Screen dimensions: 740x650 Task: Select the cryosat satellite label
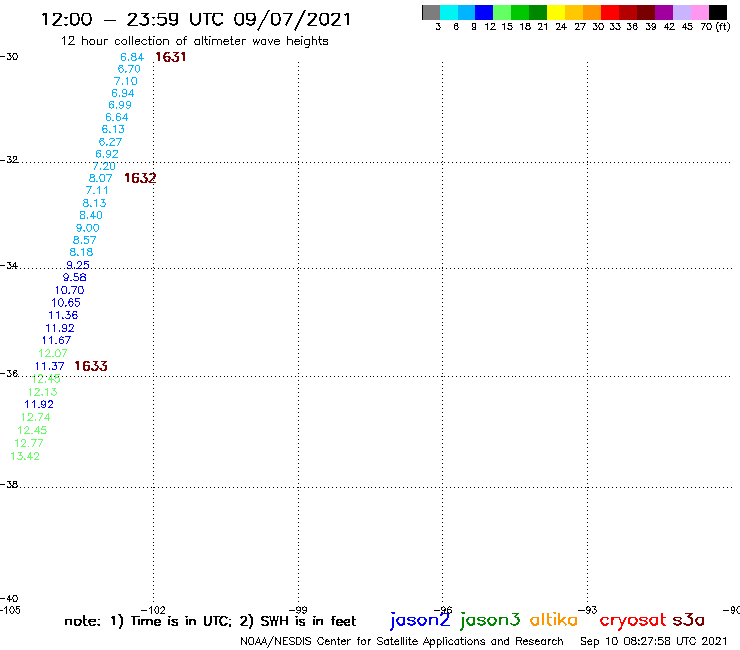click(x=633, y=620)
